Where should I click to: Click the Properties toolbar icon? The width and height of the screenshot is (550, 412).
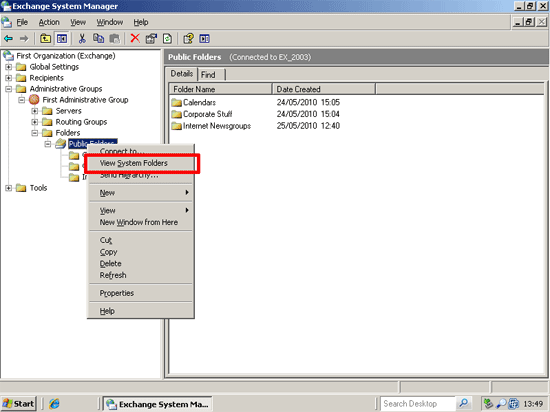coord(152,39)
